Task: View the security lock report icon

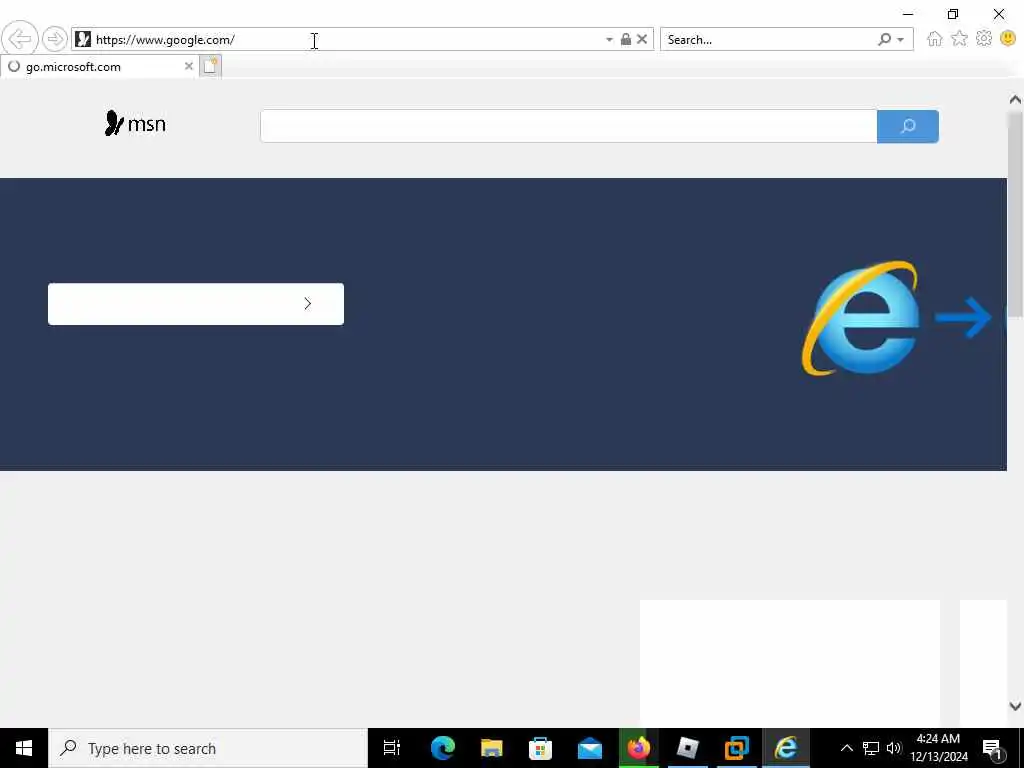Action: [x=626, y=39]
